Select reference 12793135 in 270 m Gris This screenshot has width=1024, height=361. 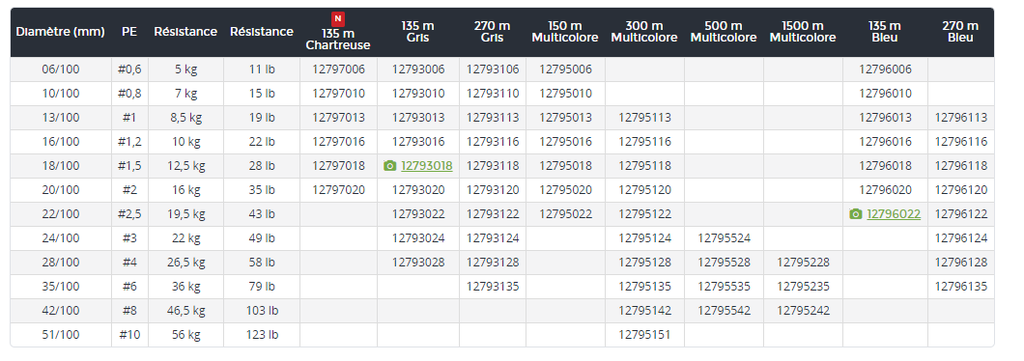[492, 287]
